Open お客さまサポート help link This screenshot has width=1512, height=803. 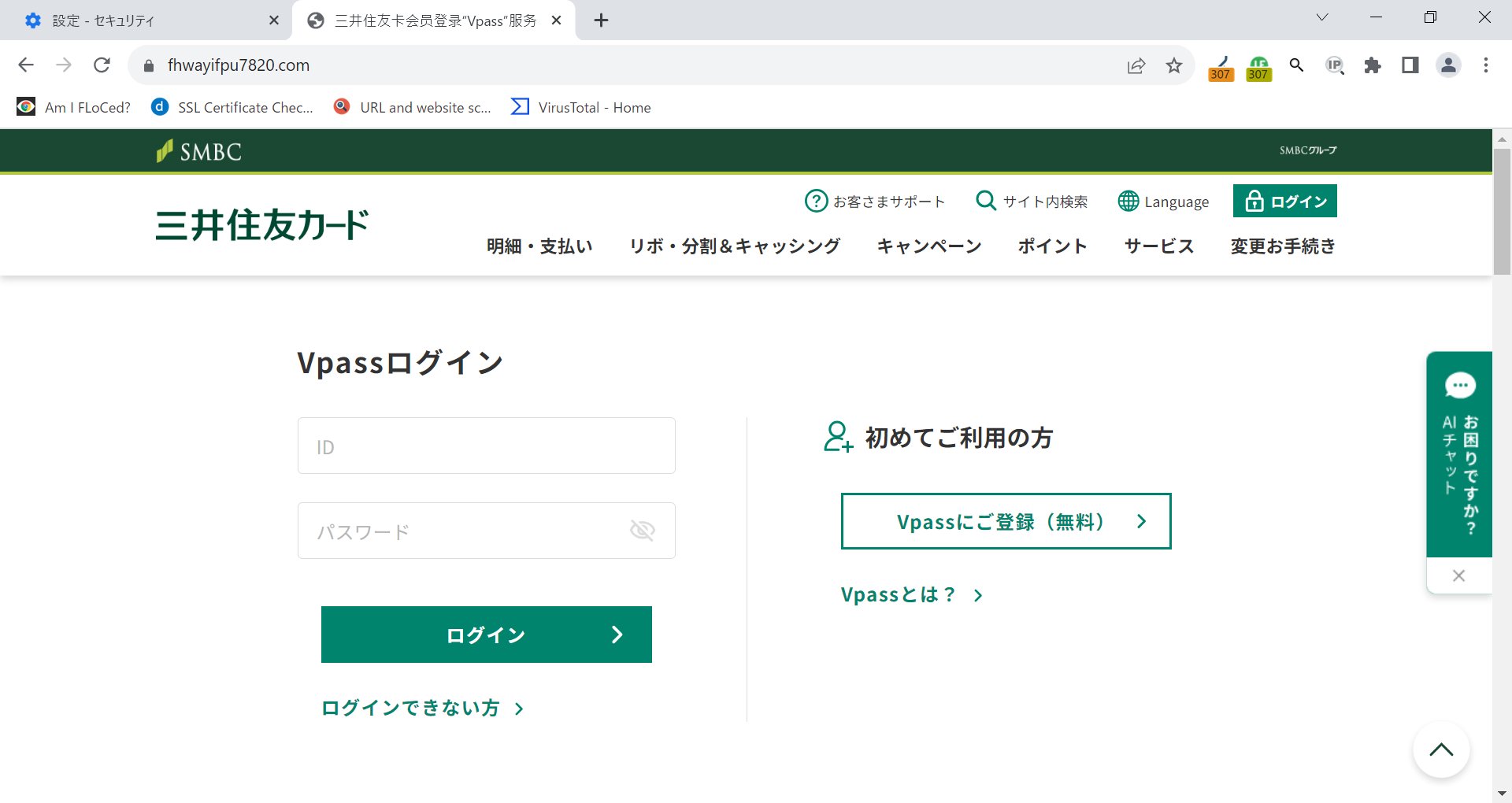[x=875, y=202]
